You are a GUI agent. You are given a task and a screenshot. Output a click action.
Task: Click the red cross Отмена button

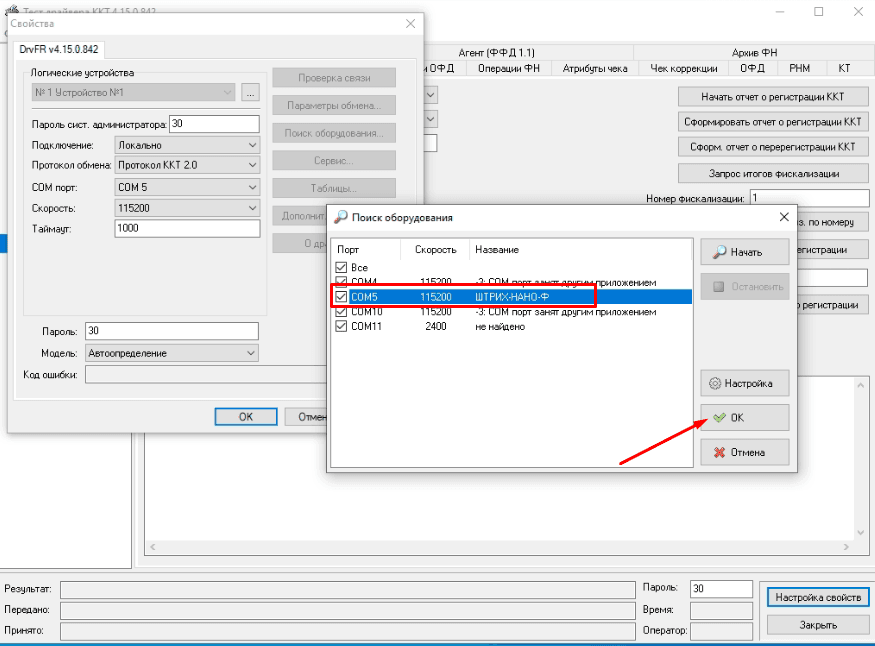[744, 452]
